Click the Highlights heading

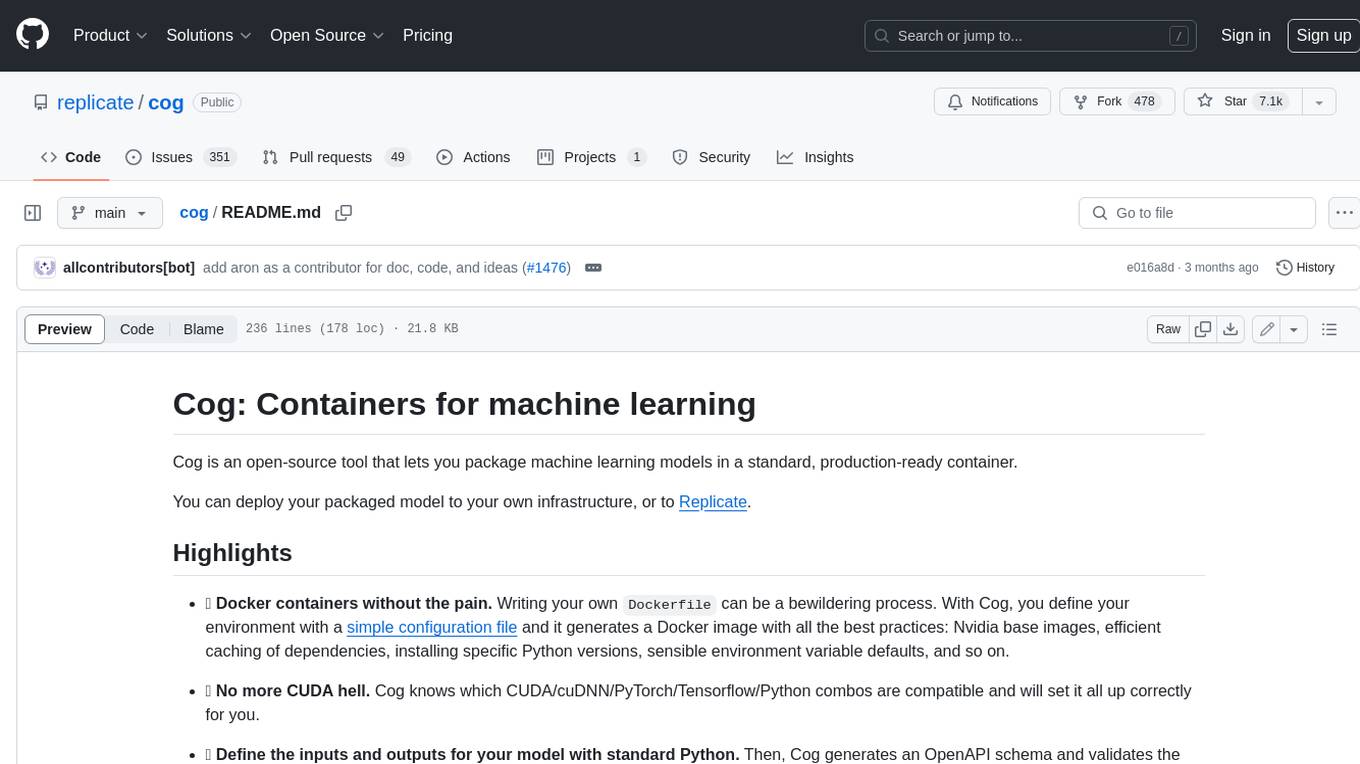(x=232, y=553)
